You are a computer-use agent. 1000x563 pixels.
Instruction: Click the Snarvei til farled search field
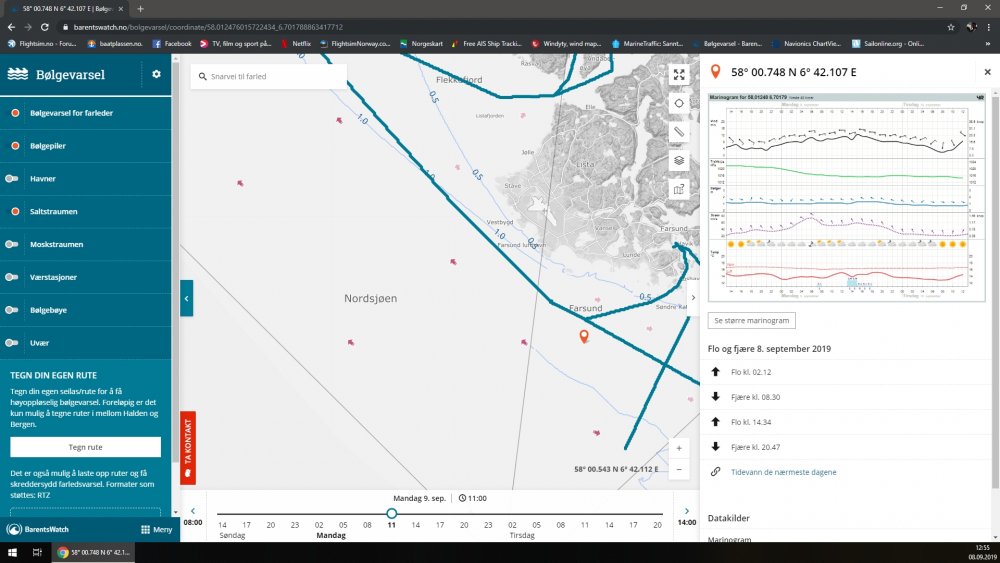click(268, 77)
